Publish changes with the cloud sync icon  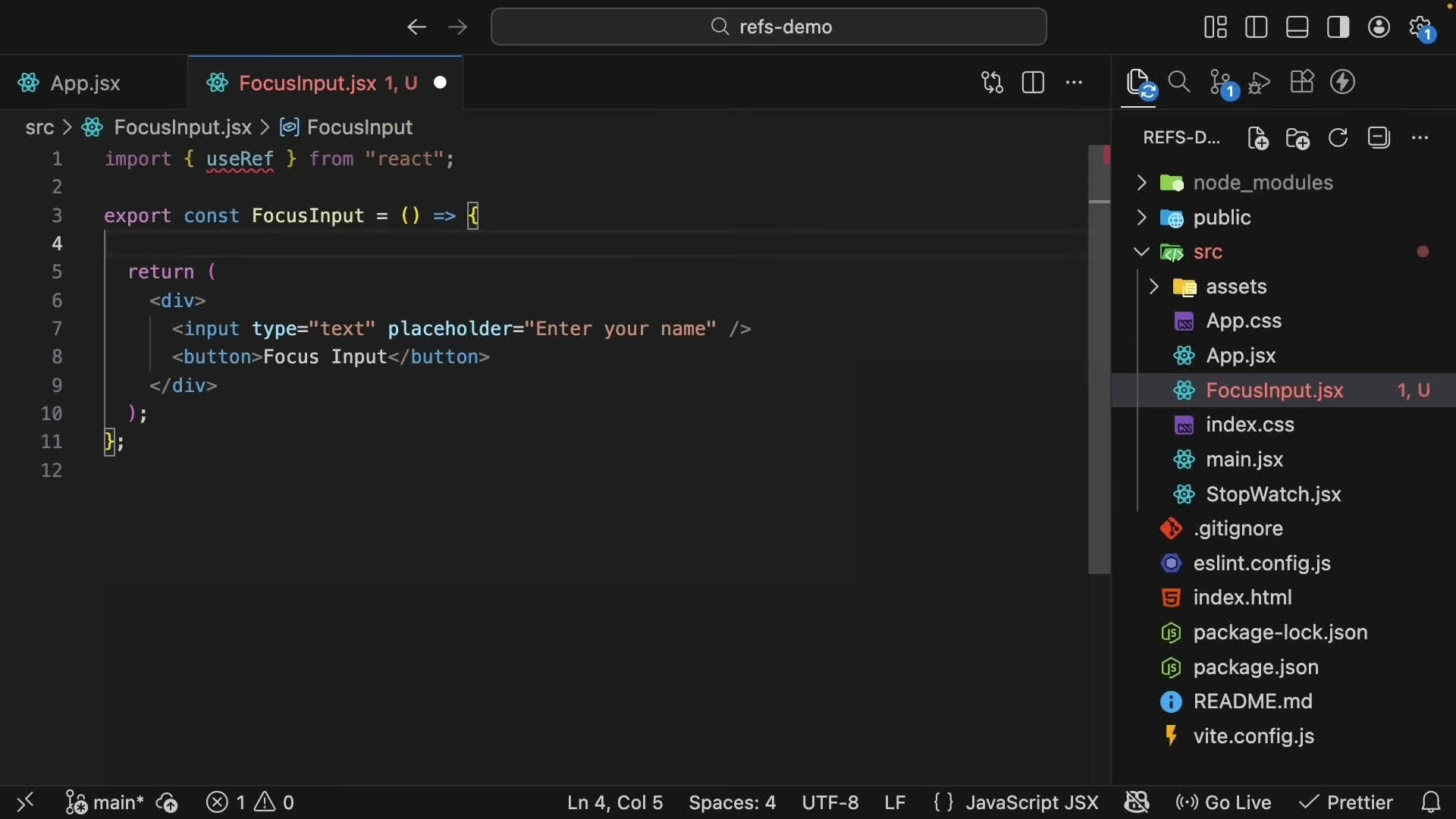click(167, 802)
